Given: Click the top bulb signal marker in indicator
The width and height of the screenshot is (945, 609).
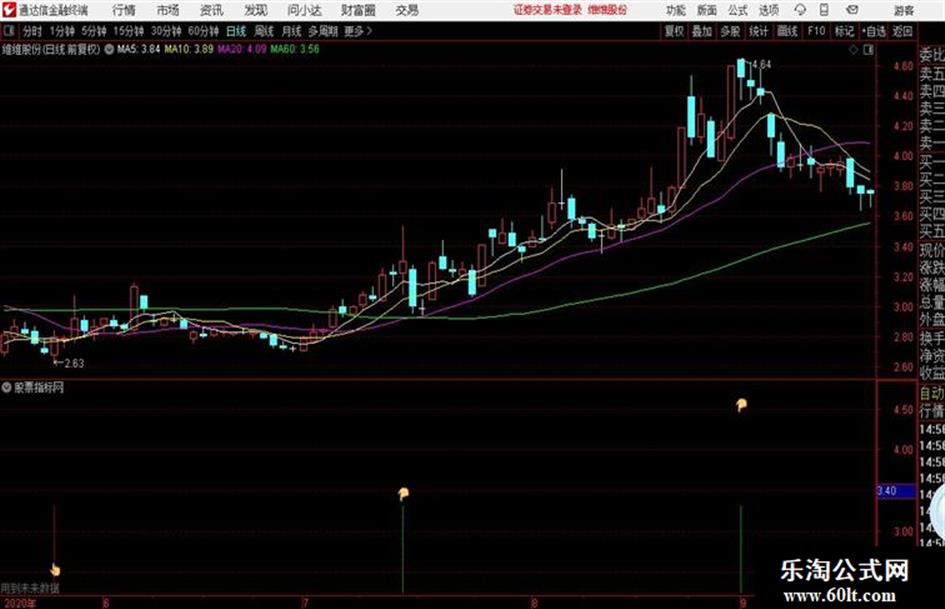Looking at the screenshot, I should [741, 405].
